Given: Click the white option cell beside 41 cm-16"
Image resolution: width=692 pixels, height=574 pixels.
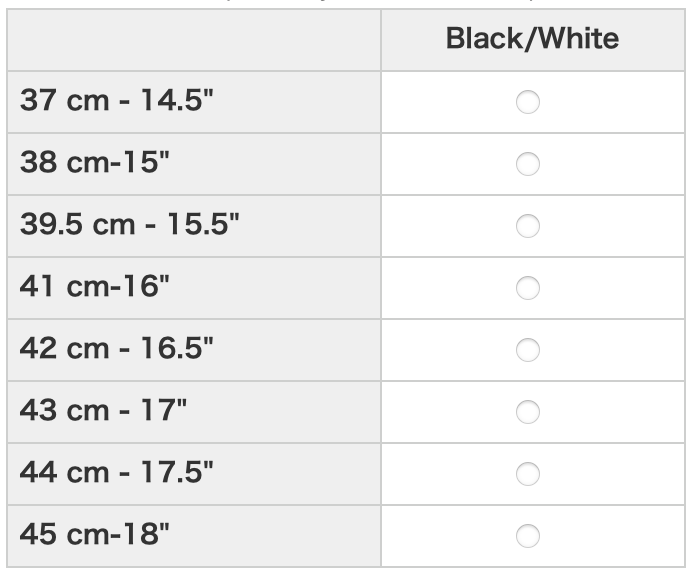Looking at the screenshot, I should [x=620, y=288].
